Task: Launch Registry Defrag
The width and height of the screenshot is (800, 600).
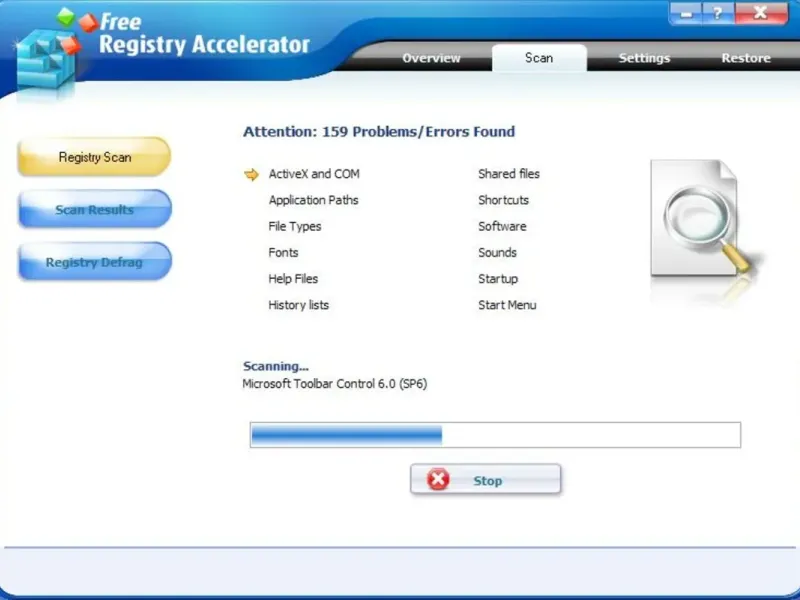Action: 94,262
